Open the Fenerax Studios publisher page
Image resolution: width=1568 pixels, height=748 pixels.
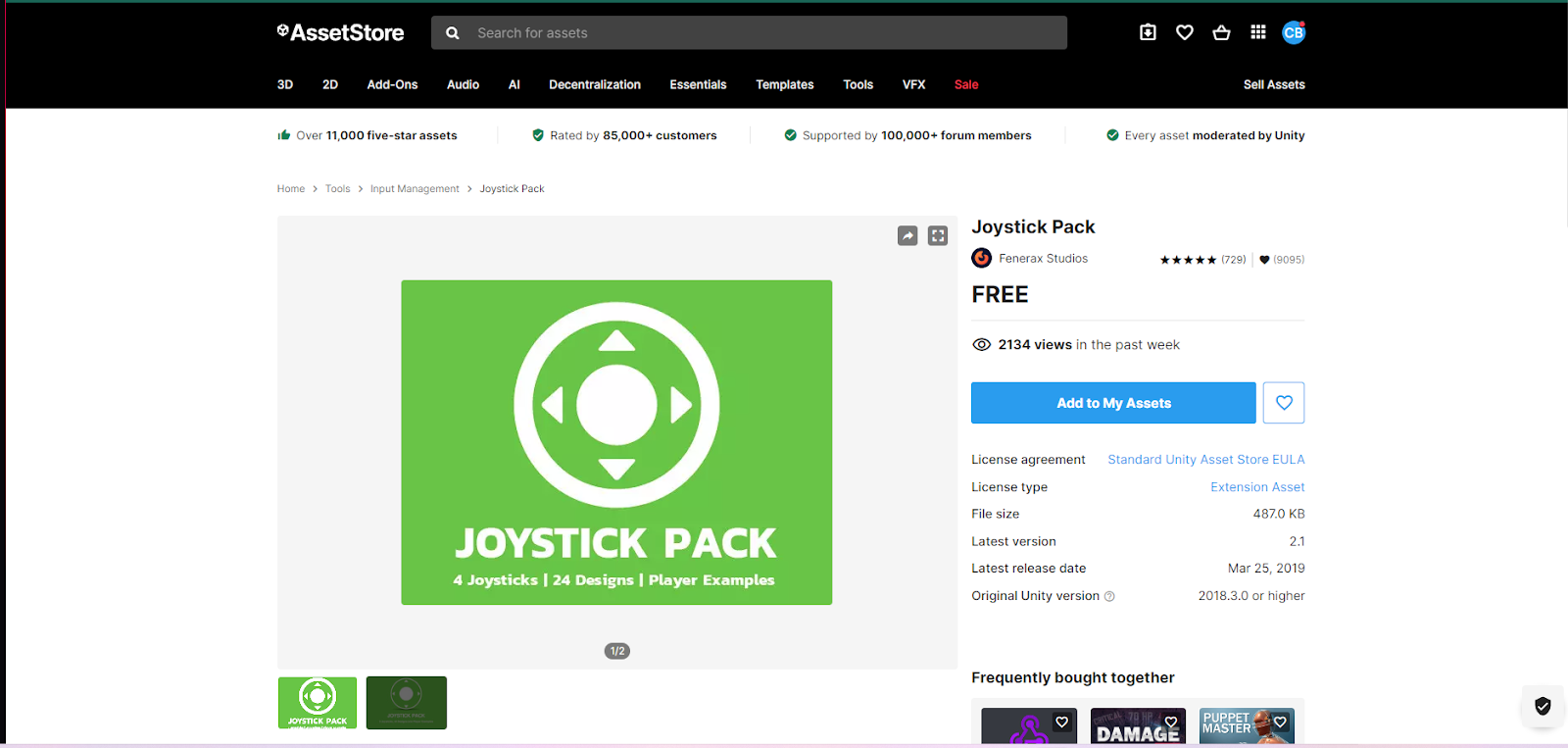[1043, 259]
